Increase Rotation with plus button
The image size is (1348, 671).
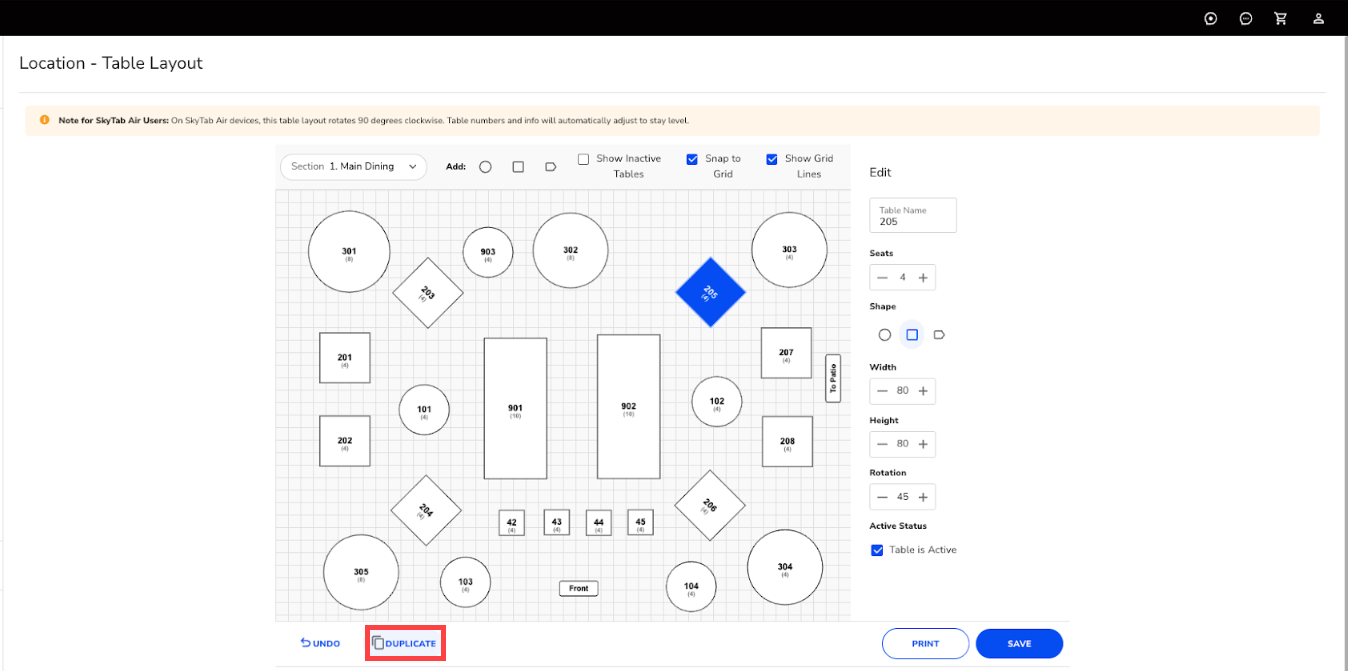[923, 497]
